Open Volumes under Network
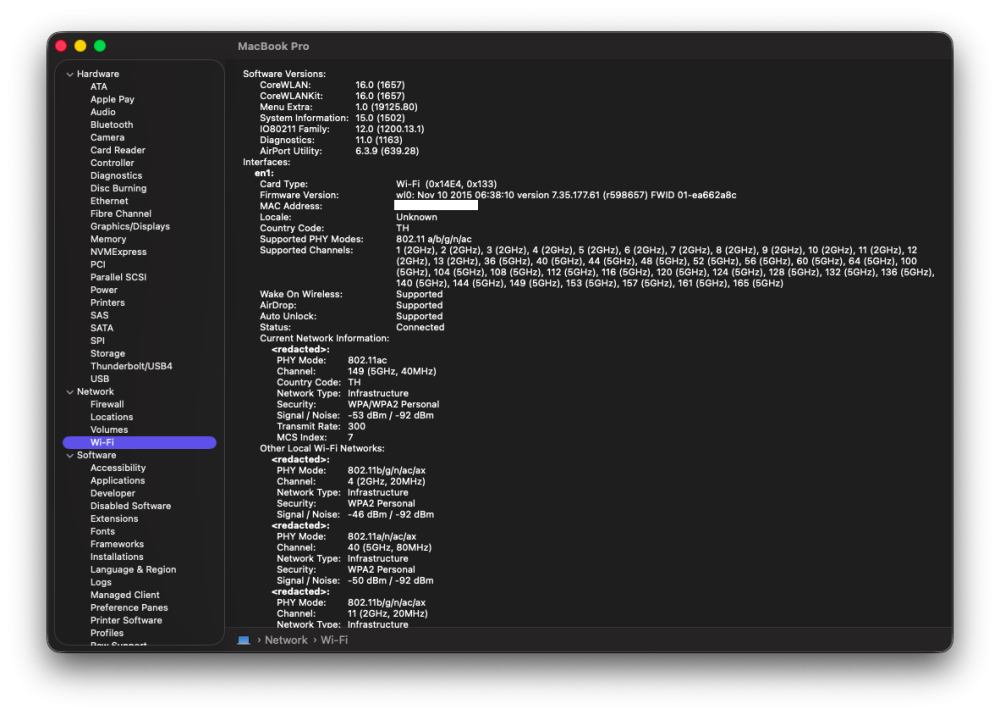Viewport: 1000px width, 715px height. coord(109,430)
